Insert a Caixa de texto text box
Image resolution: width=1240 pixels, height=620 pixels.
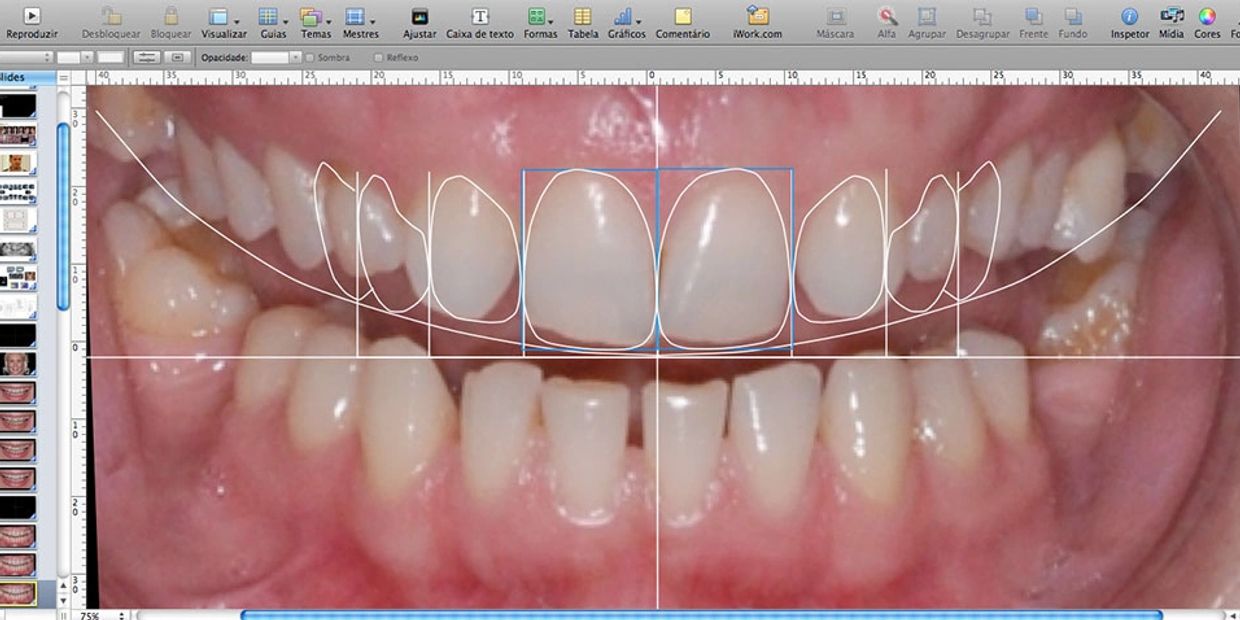[x=480, y=17]
